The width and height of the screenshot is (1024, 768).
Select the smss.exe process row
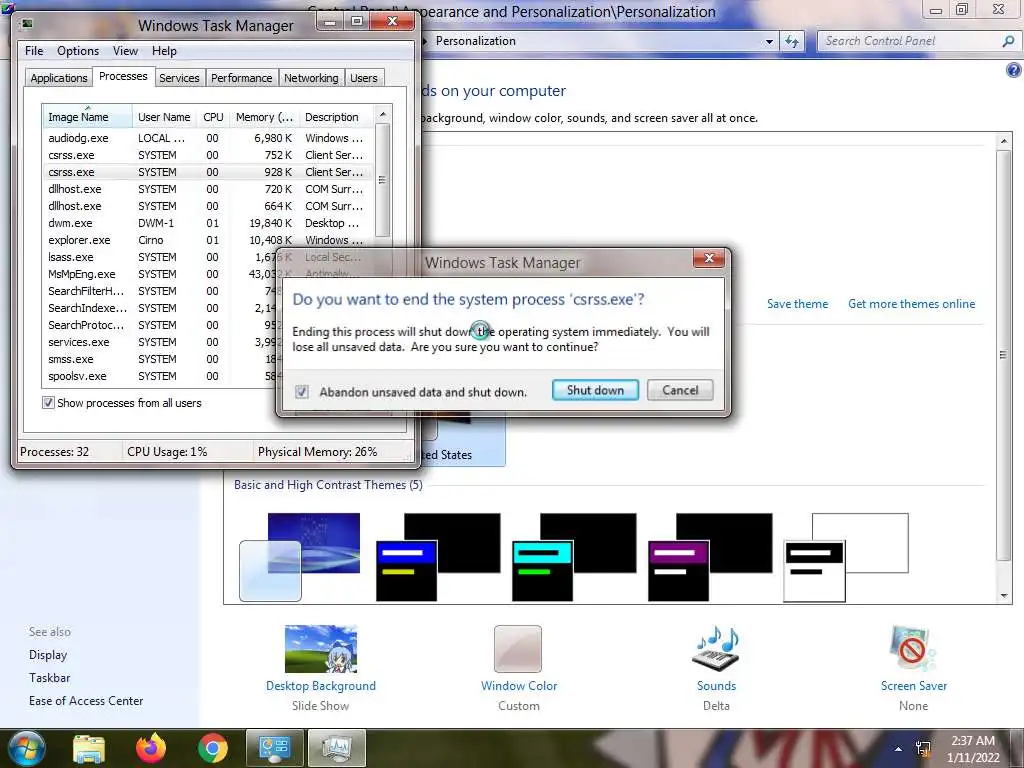click(x=160, y=359)
